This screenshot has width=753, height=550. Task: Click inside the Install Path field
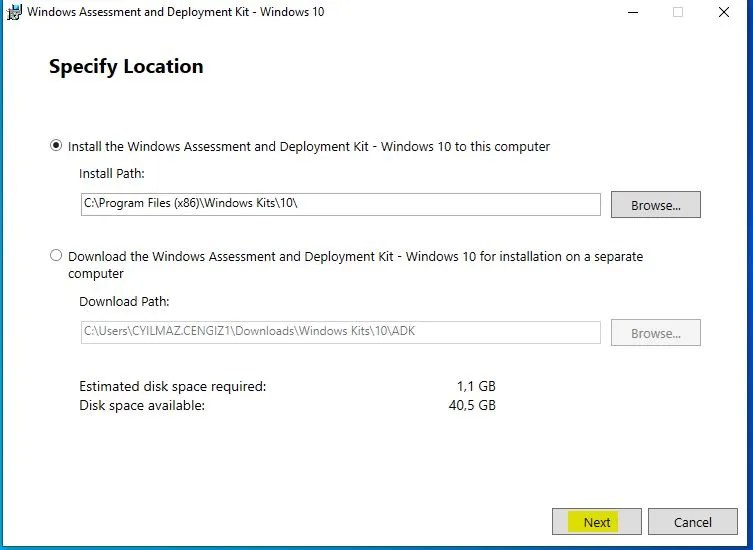coord(340,204)
